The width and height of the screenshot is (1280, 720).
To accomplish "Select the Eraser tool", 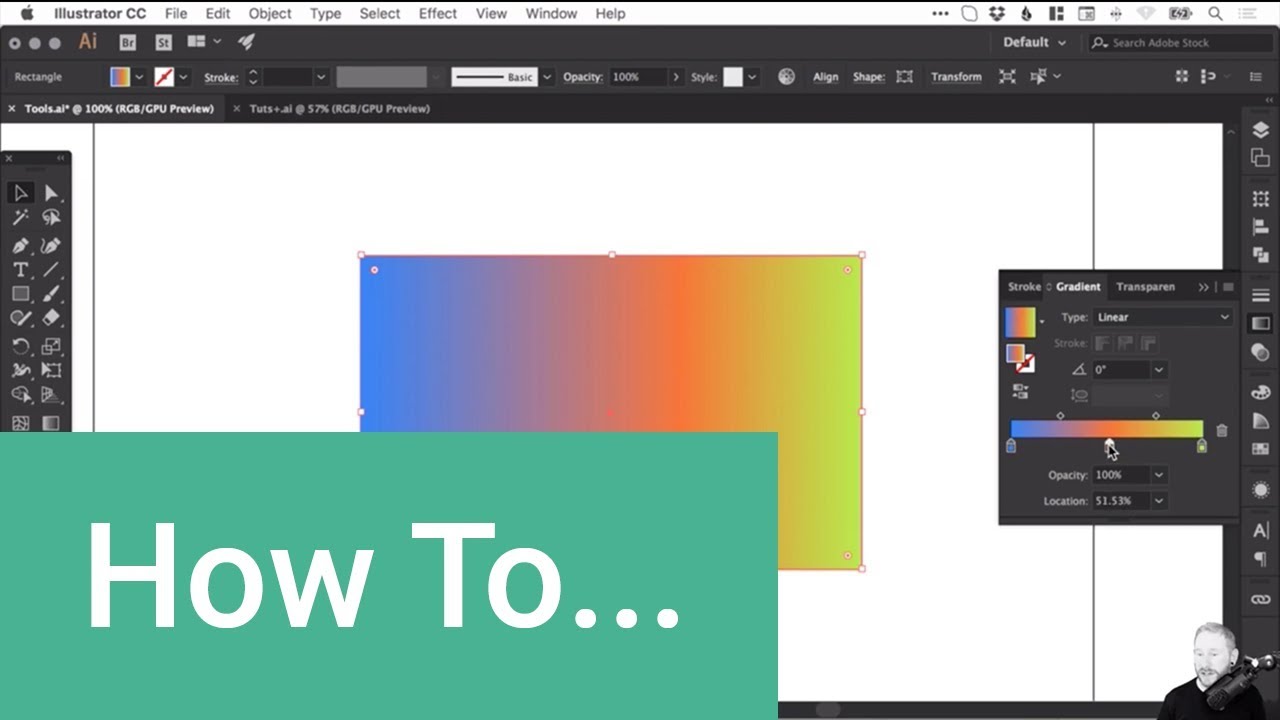I will pyautogui.click(x=51, y=318).
